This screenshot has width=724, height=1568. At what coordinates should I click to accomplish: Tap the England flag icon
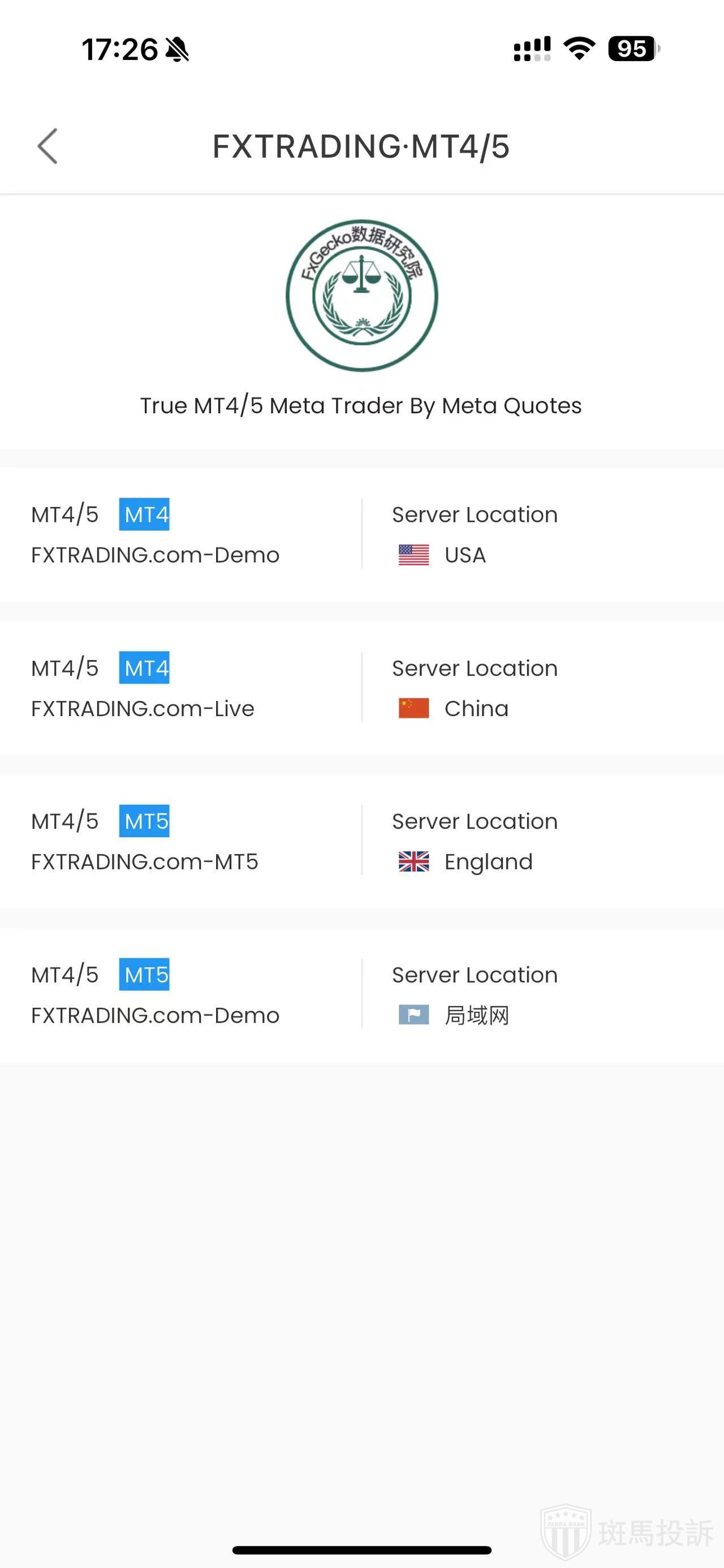(x=413, y=861)
